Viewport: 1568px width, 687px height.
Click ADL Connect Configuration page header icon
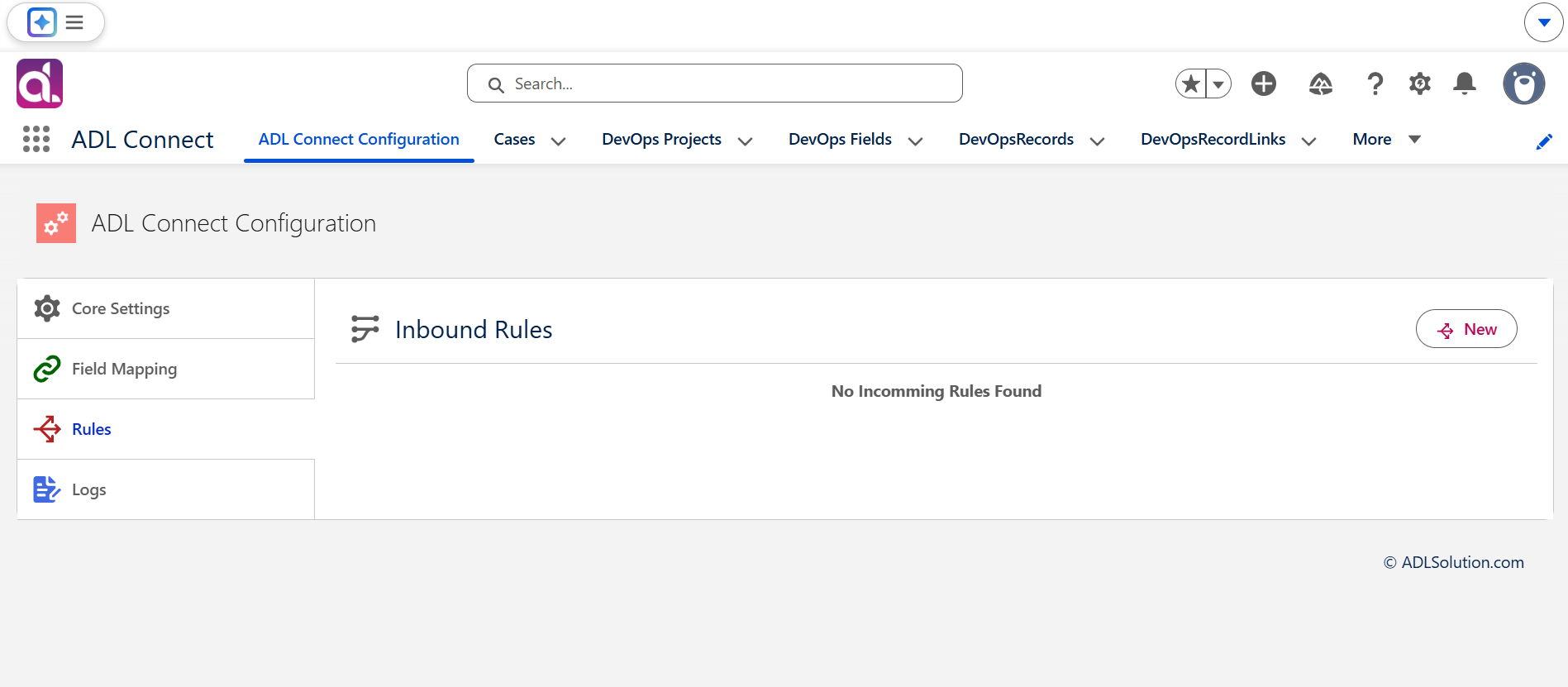[56, 223]
